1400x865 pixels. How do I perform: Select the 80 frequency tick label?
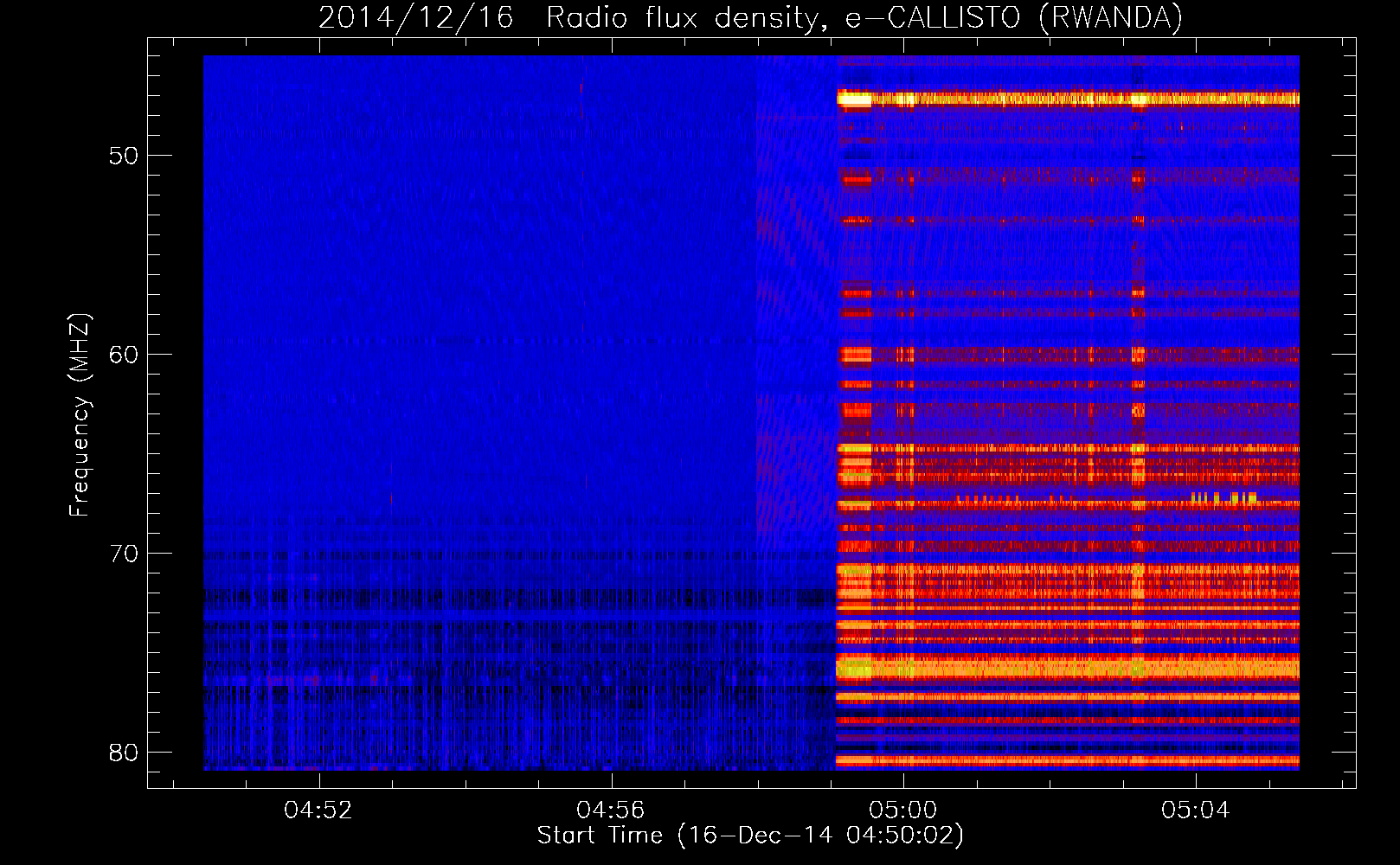click(124, 753)
